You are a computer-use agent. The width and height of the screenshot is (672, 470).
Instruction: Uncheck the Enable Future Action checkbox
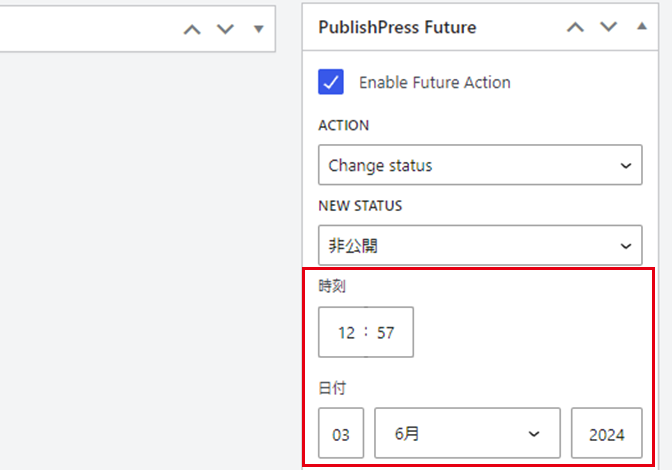pos(331,82)
